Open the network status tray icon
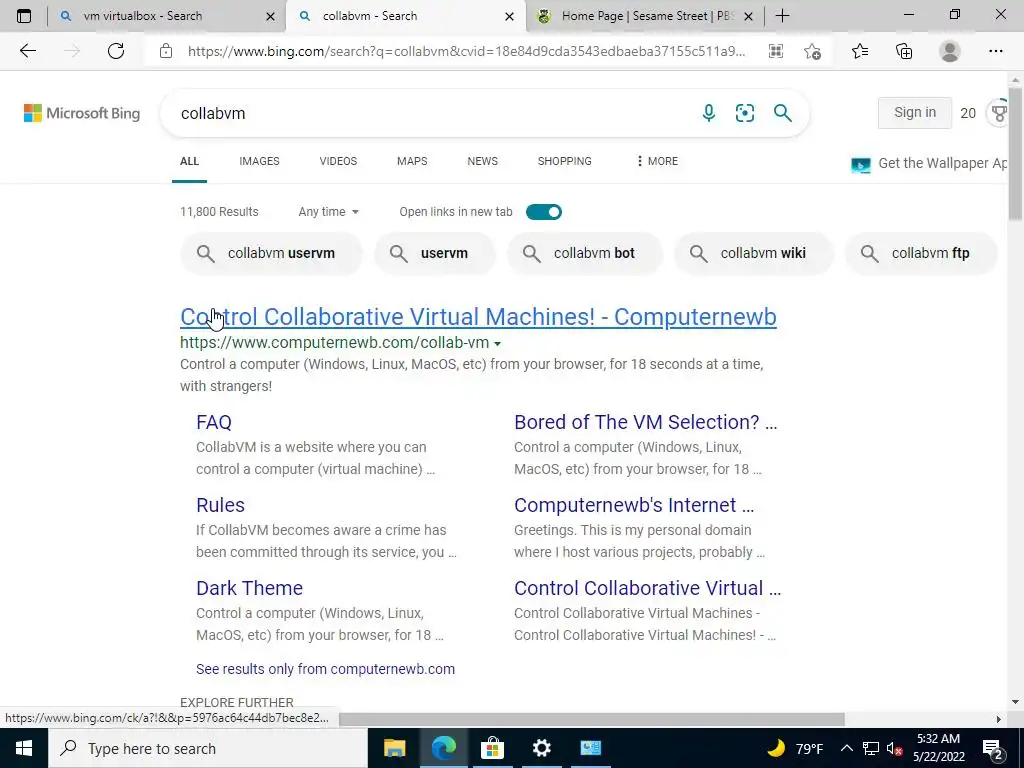 [871, 748]
